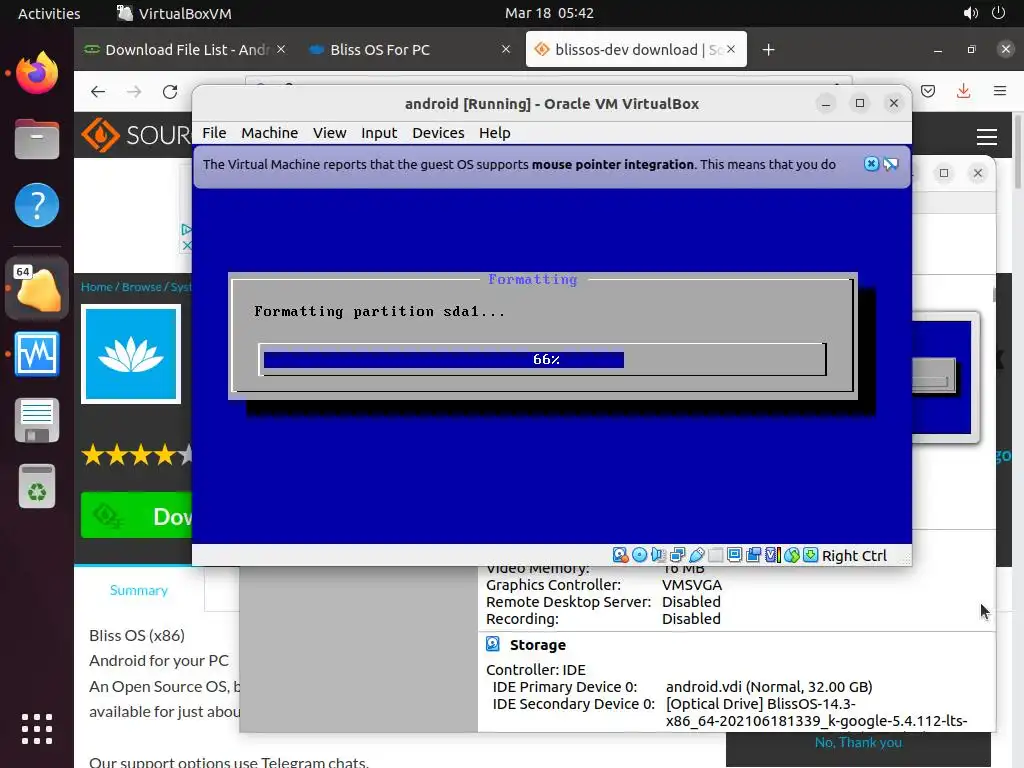Viewport: 1024px width, 768px height.
Task: Click the mouse integration icon in VM status bar
Action: [x=792, y=555]
